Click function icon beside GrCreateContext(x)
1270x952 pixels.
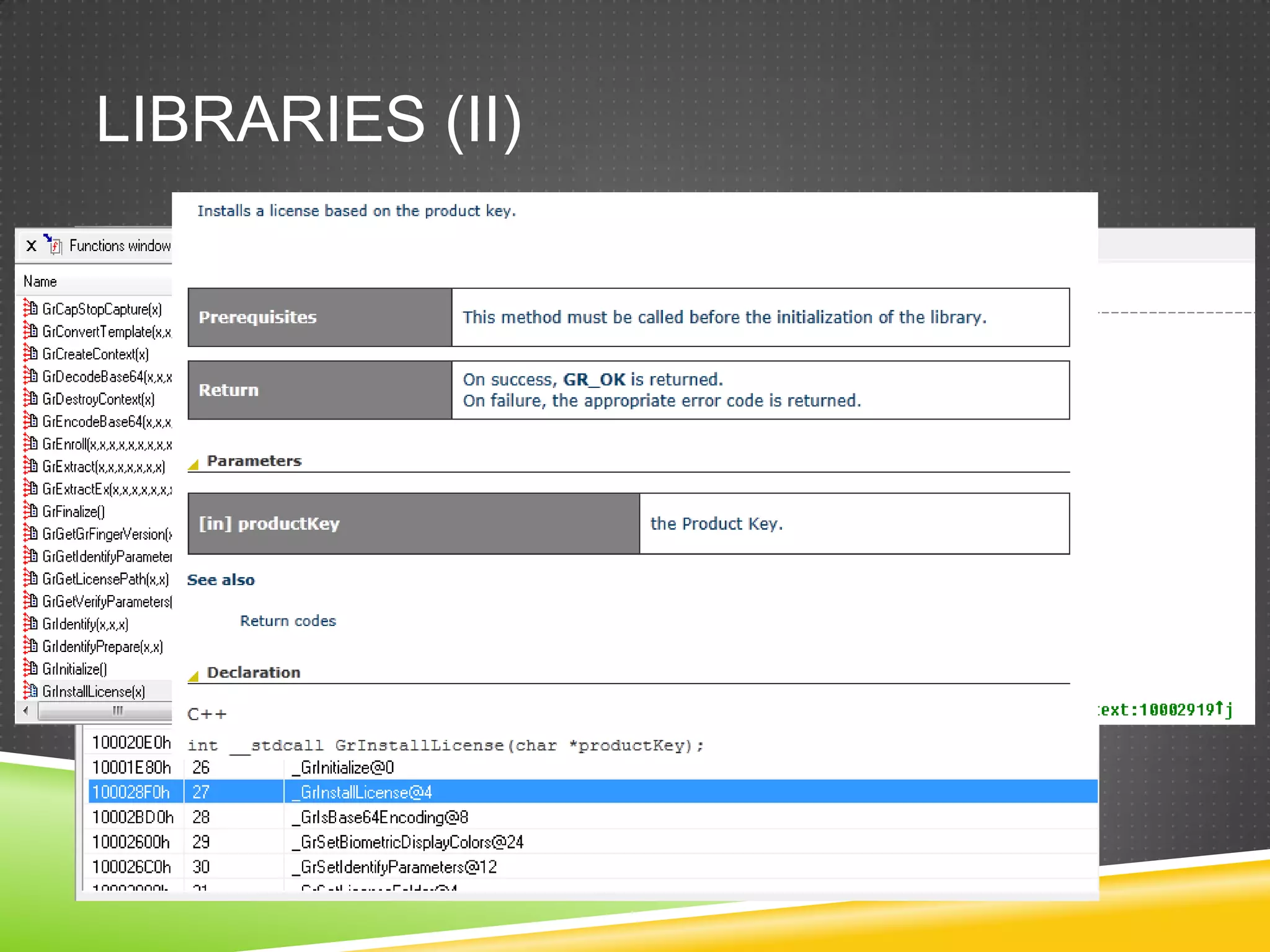31,353
